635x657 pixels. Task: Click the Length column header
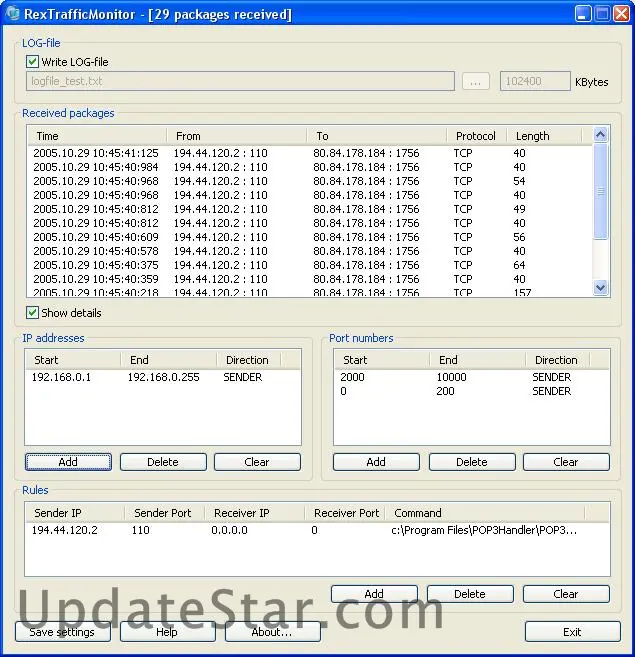pos(547,136)
